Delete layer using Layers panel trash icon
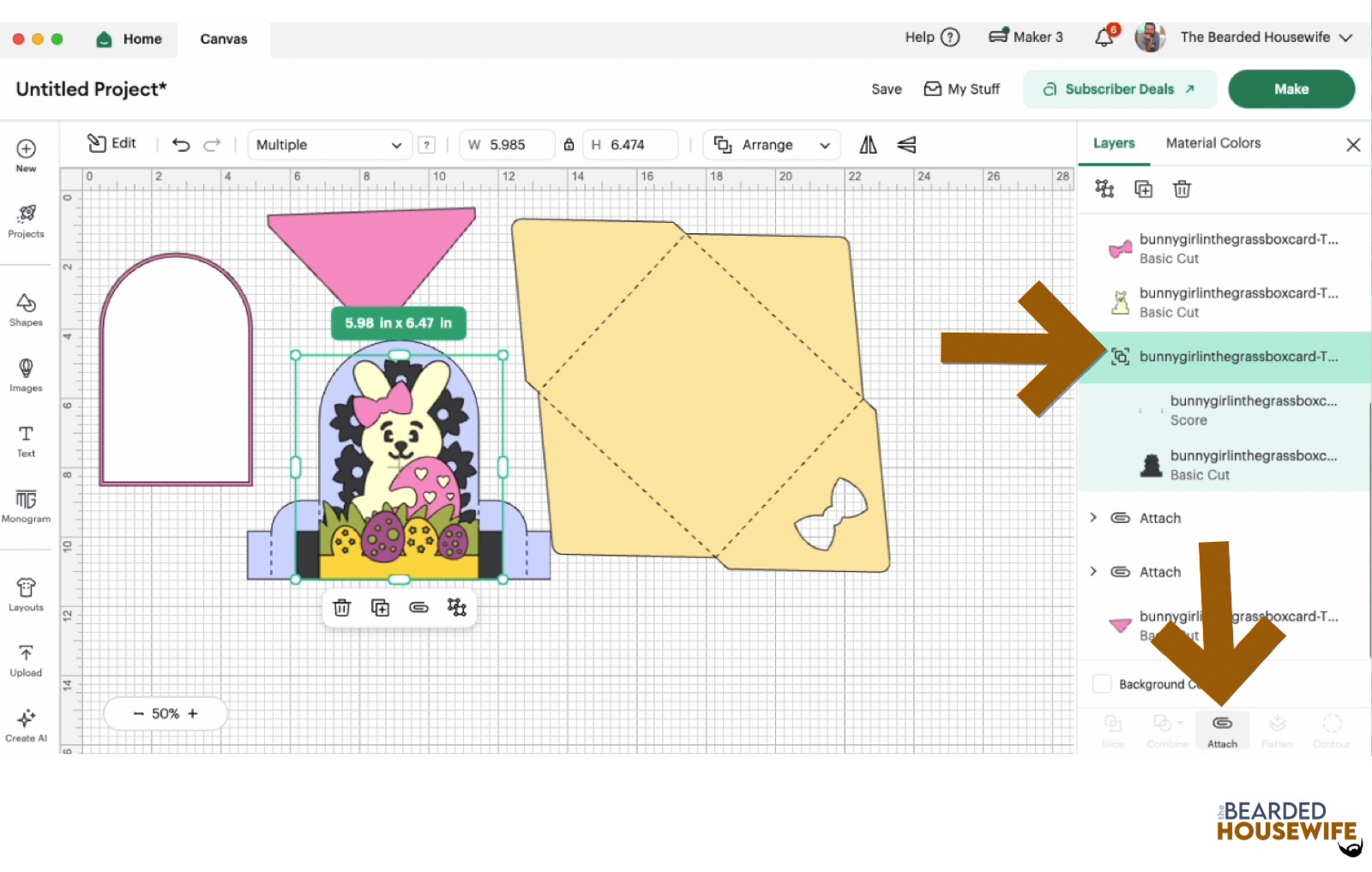The height and width of the screenshot is (872, 1372). point(1182,189)
